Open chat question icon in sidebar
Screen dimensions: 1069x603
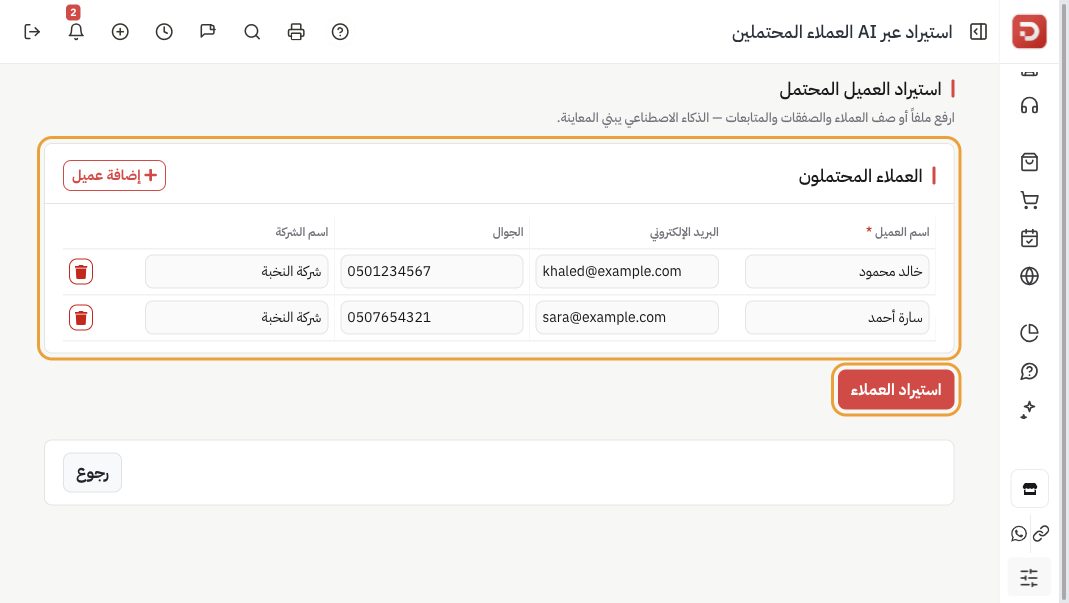(1029, 371)
